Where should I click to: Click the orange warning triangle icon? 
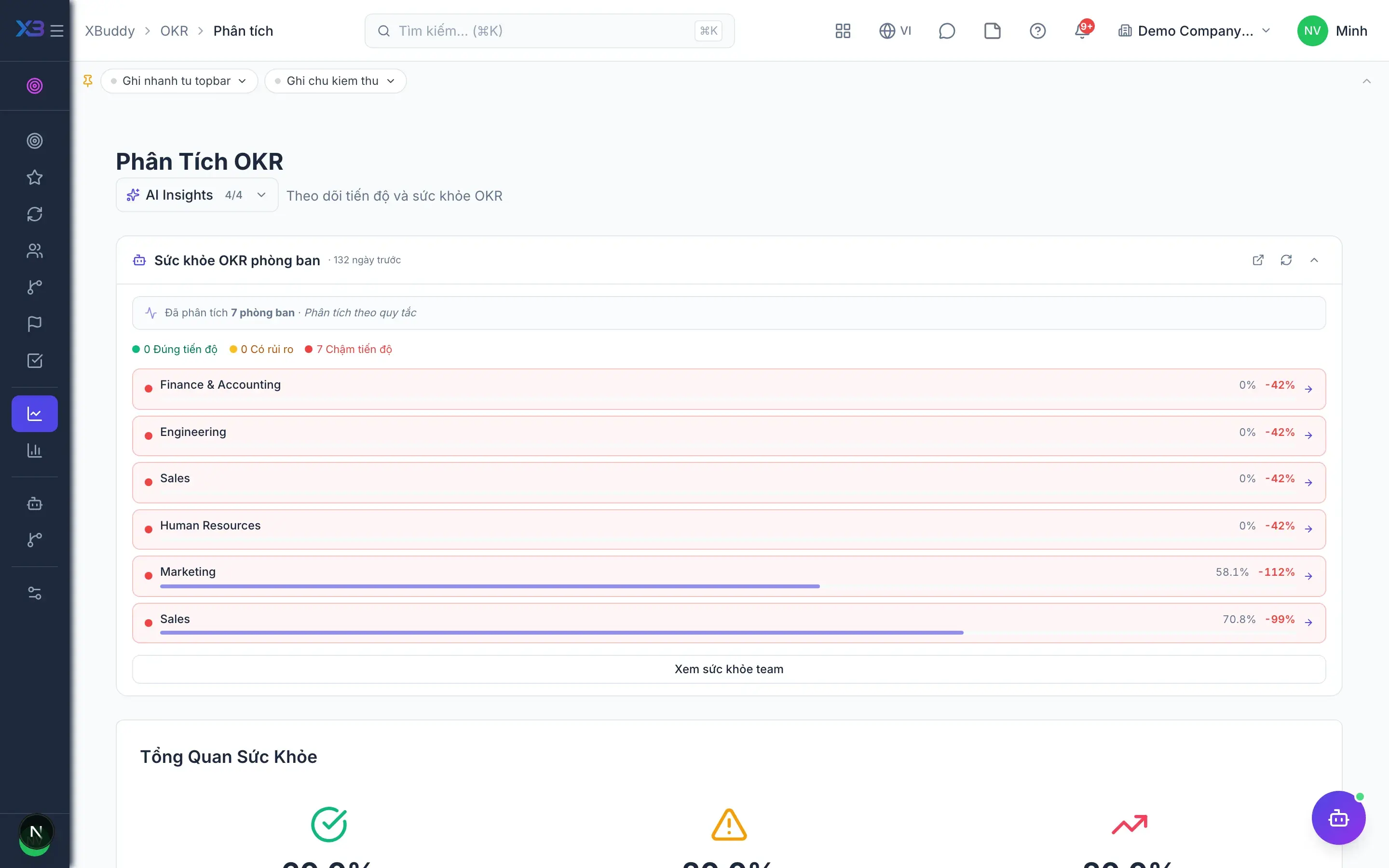coord(729,825)
